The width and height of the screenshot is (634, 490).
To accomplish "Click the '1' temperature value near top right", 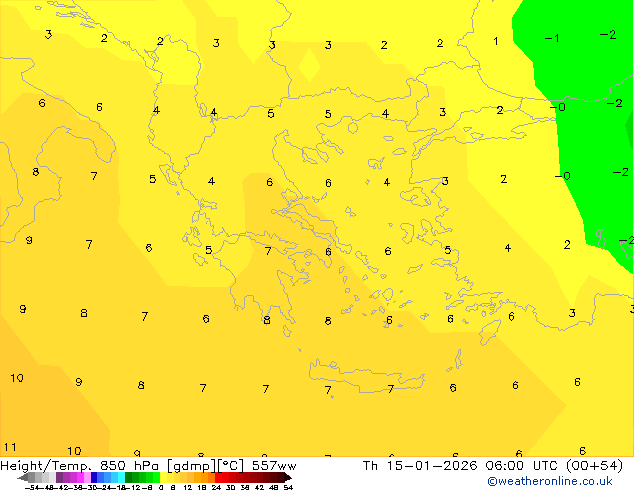I will coord(496,41).
